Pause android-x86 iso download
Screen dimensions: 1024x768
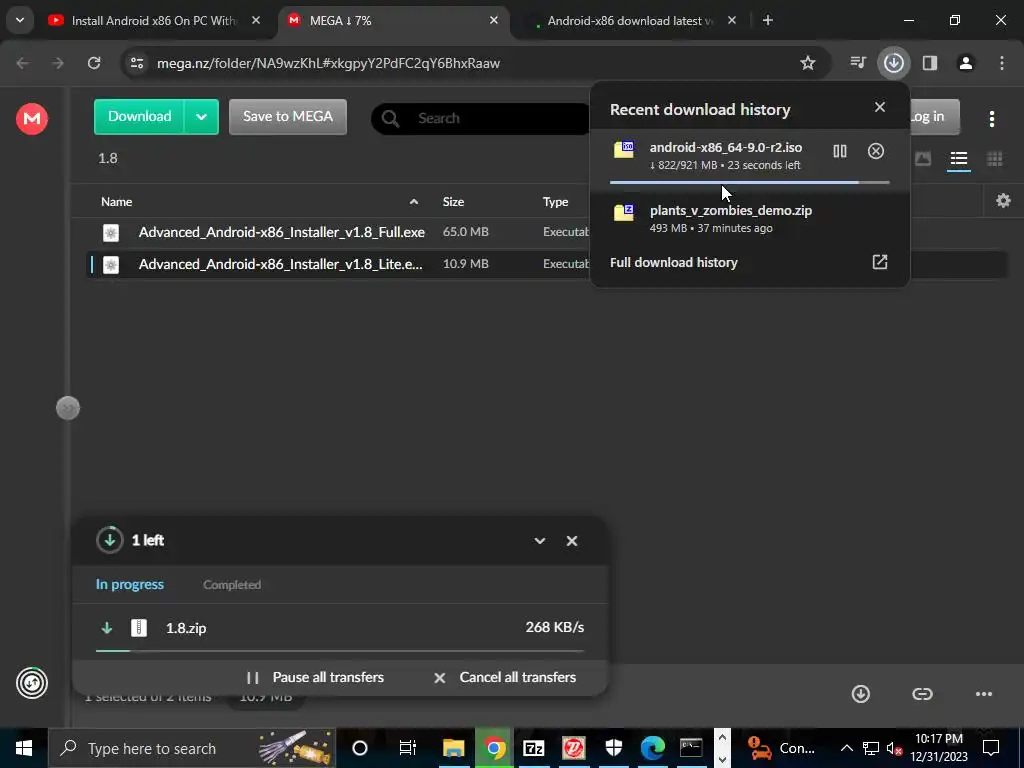point(840,152)
